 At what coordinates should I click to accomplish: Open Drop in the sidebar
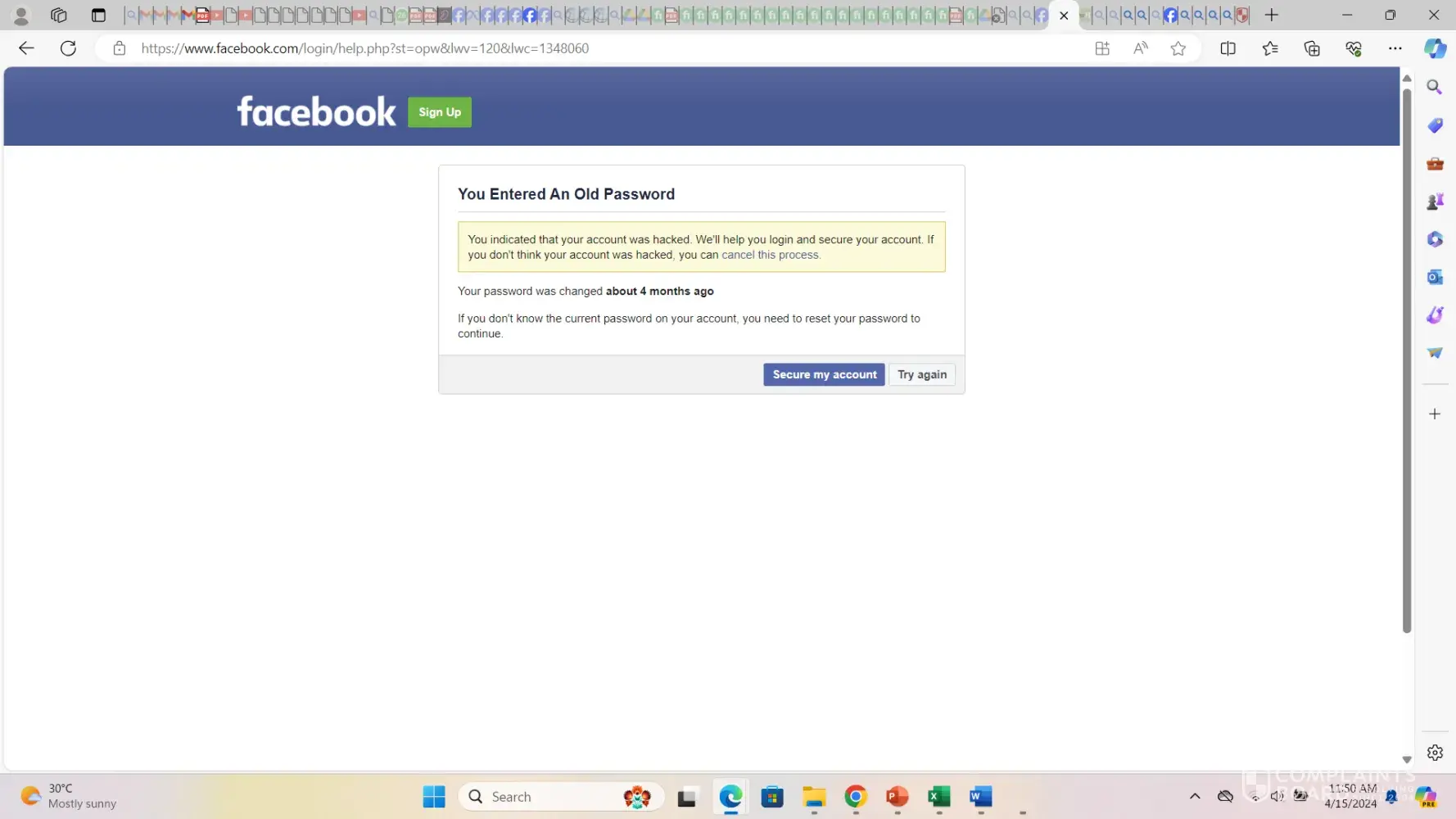pos(1435,353)
